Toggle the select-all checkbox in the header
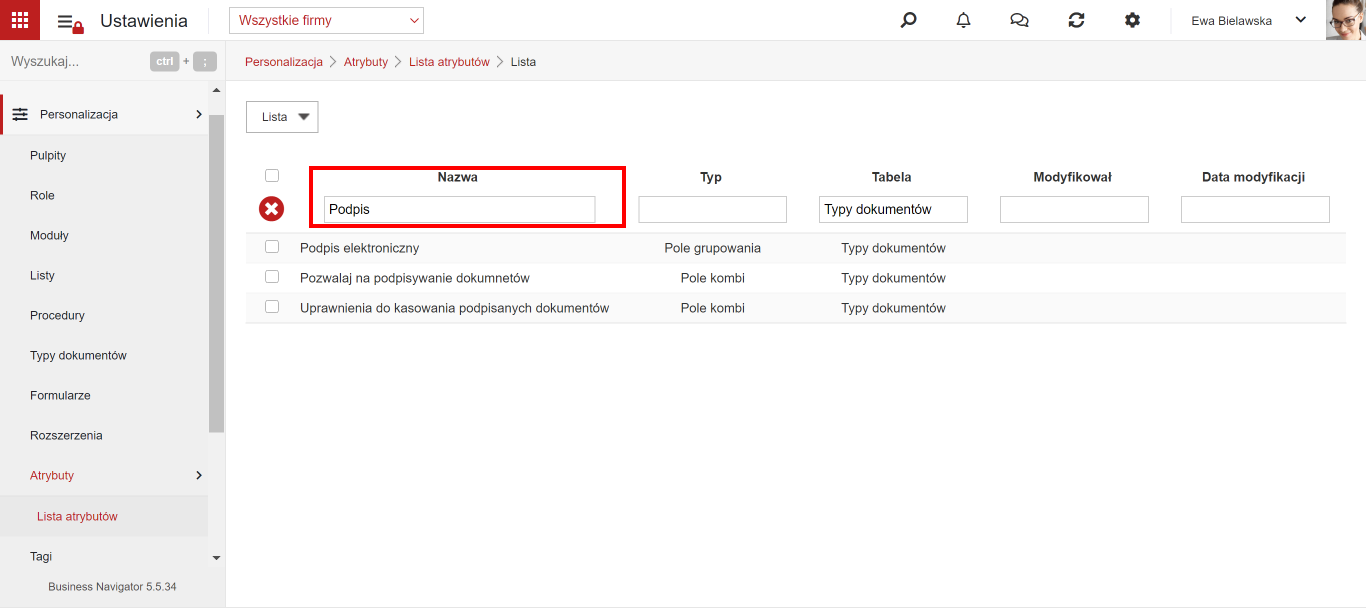The height and width of the screenshot is (608, 1366). tap(272, 176)
